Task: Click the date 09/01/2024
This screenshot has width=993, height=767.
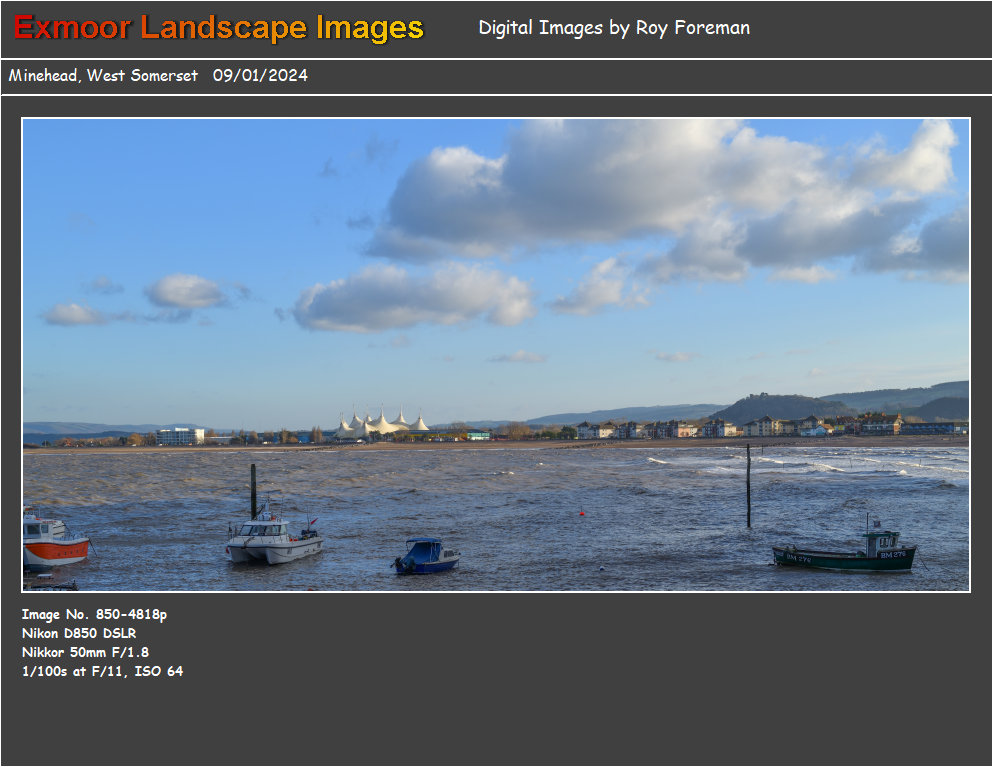Action: click(x=260, y=76)
